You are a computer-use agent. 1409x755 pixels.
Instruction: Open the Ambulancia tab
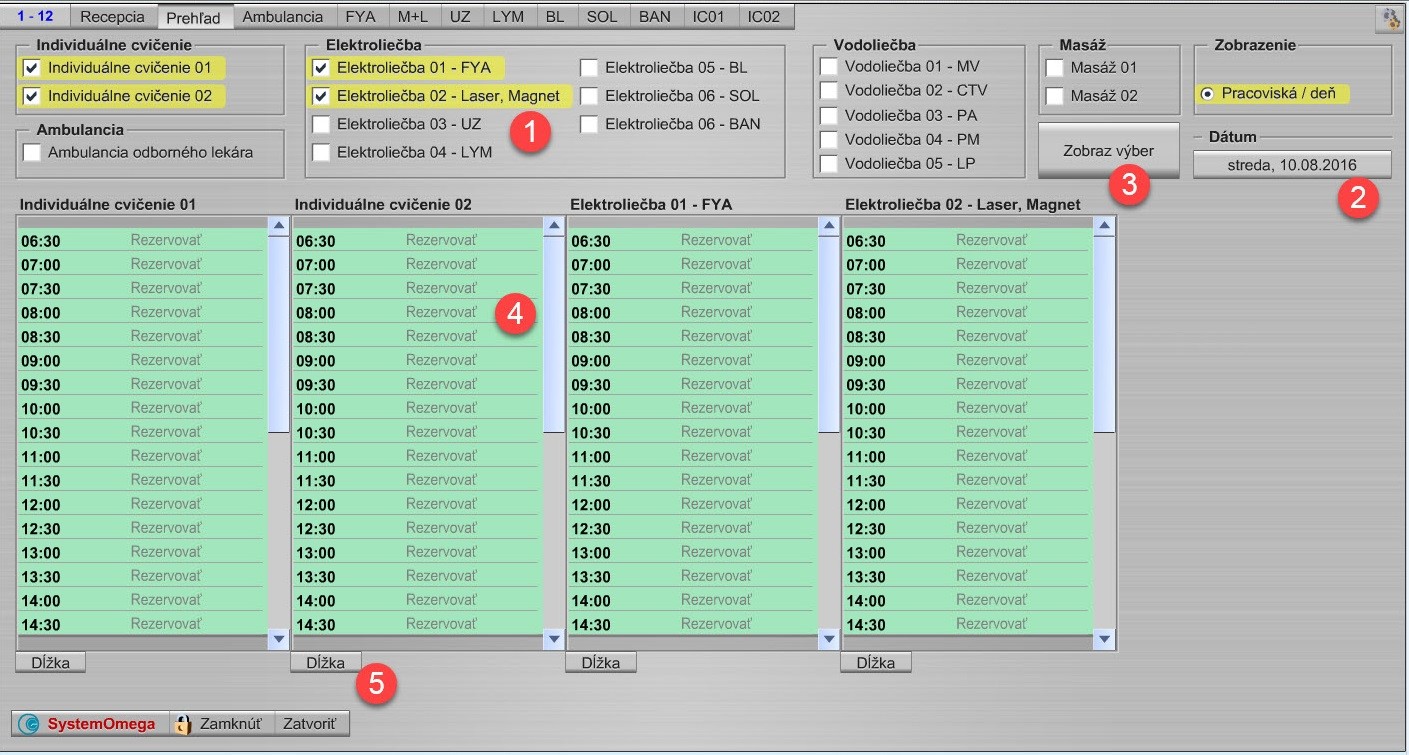tap(282, 17)
